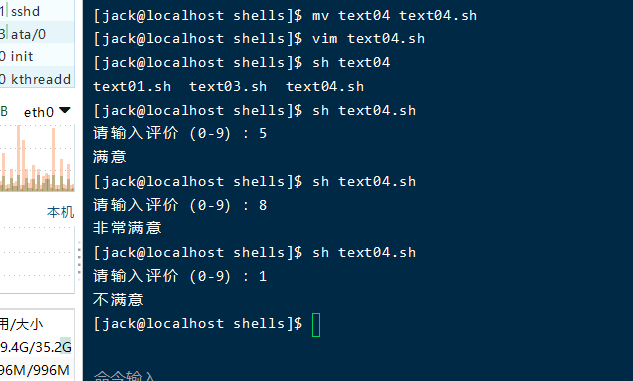Click the green terminal cursor
The image size is (633, 381).
(316, 325)
